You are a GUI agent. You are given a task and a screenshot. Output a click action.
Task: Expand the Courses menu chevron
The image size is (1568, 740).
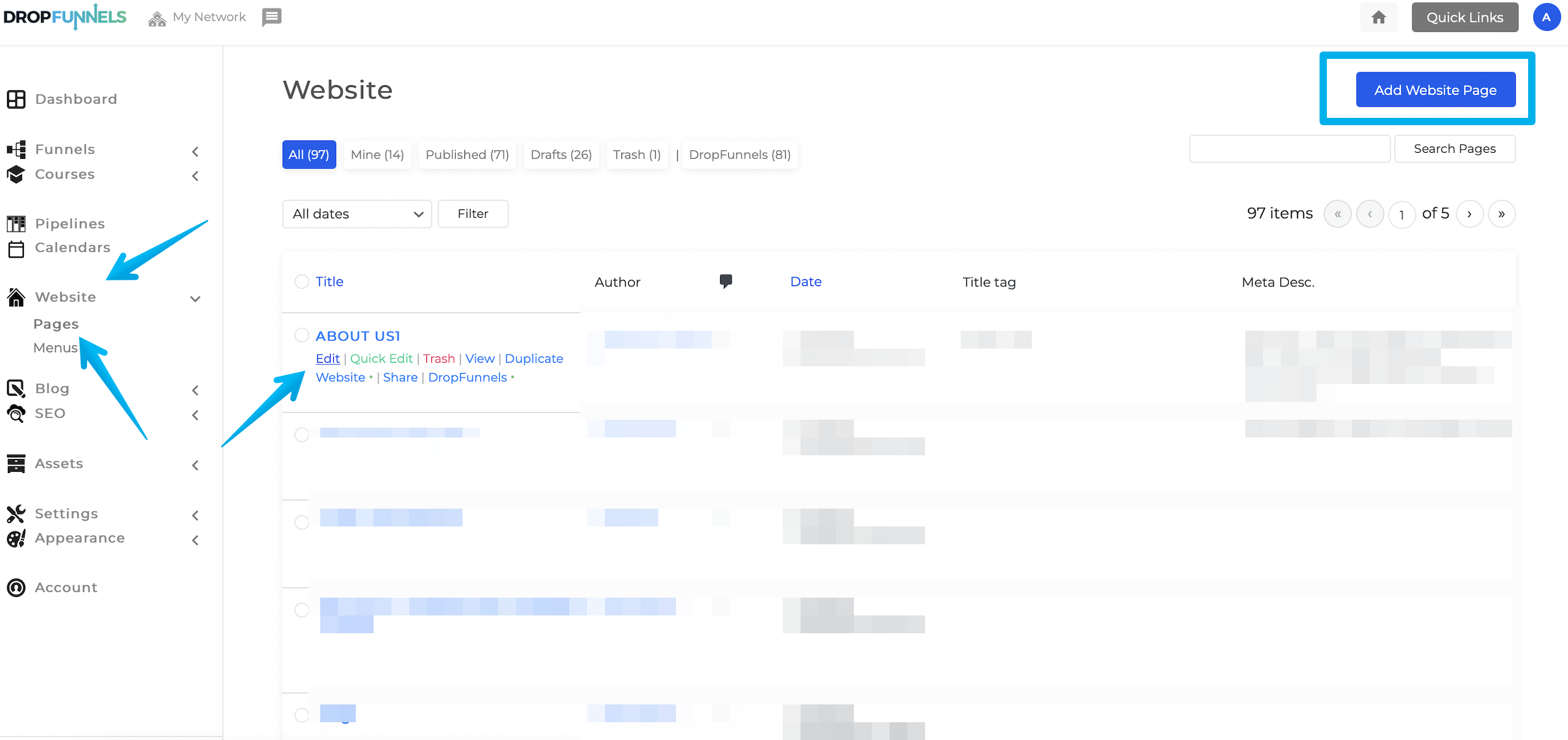(195, 176)
